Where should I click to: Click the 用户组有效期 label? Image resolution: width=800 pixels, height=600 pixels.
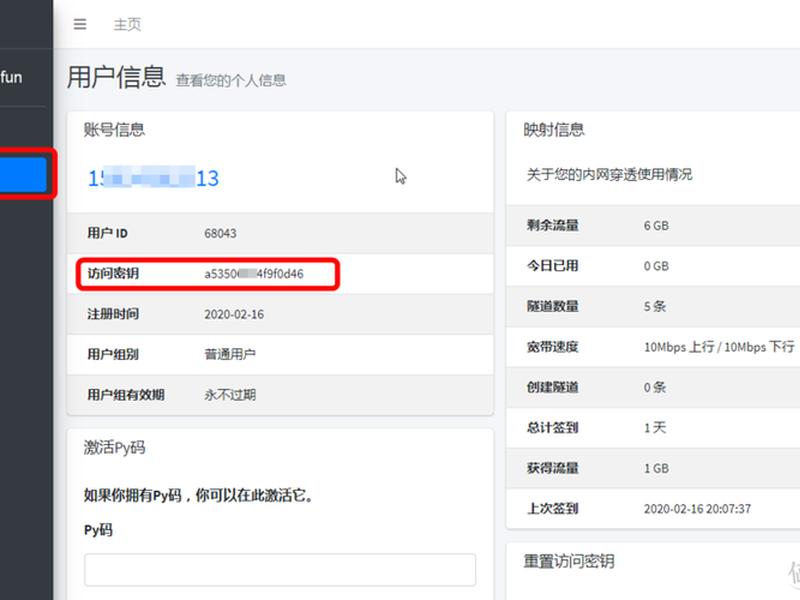click(126, 394)
